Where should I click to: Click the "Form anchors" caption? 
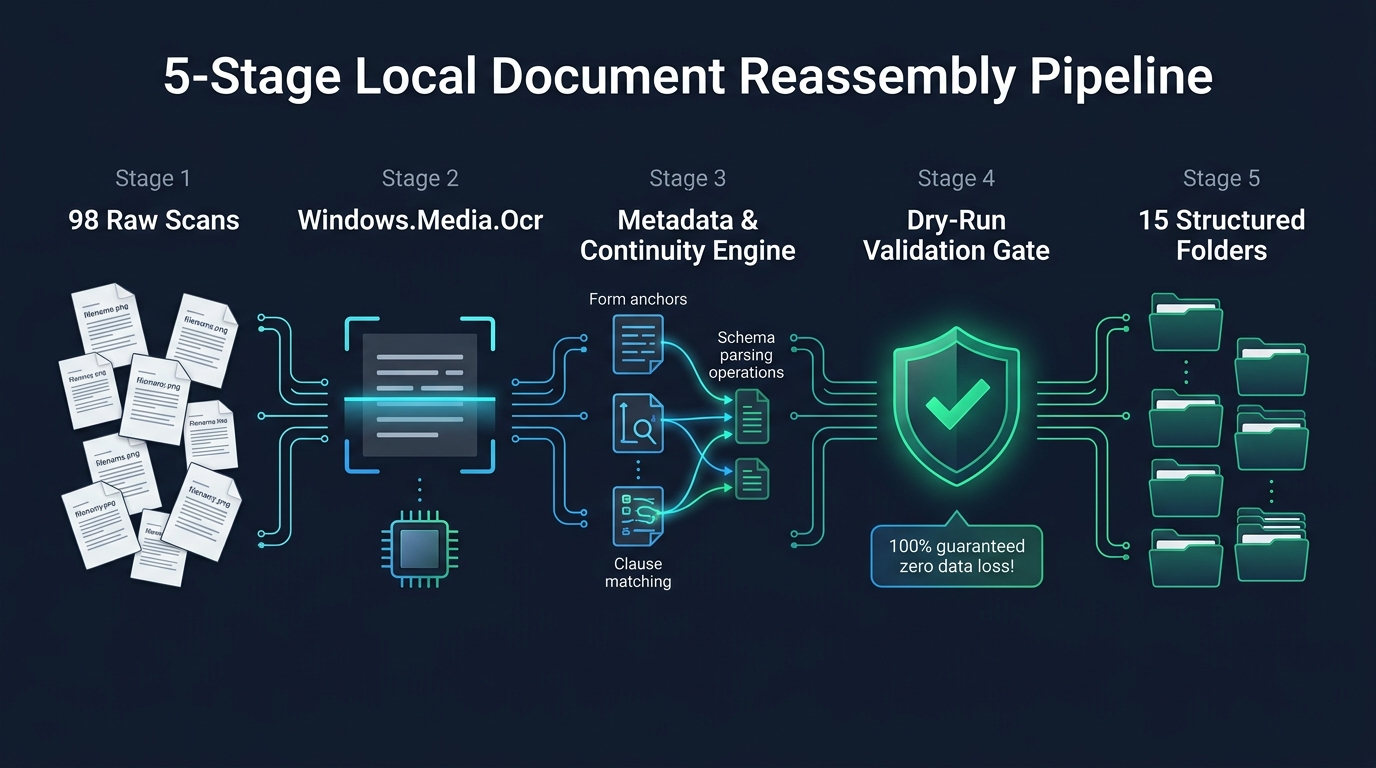(638, 299)
